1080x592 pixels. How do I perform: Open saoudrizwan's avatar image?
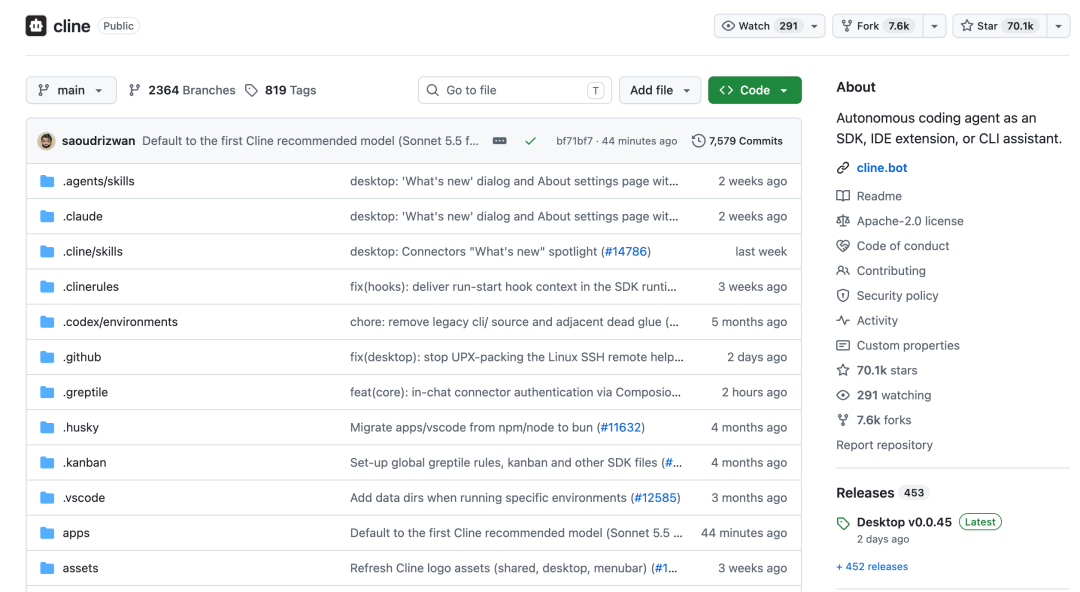coord(46,141)
